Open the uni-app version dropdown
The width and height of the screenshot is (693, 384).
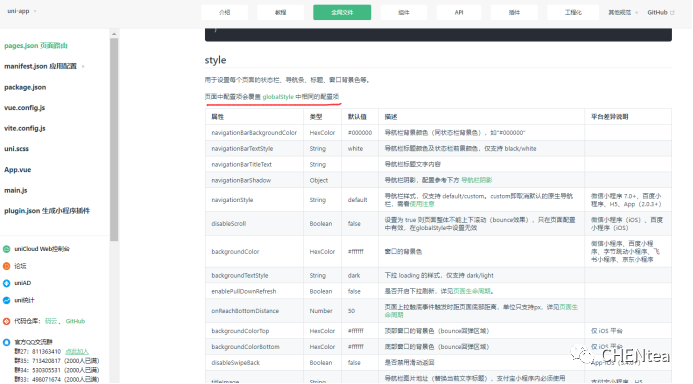(x=22, y=11)
